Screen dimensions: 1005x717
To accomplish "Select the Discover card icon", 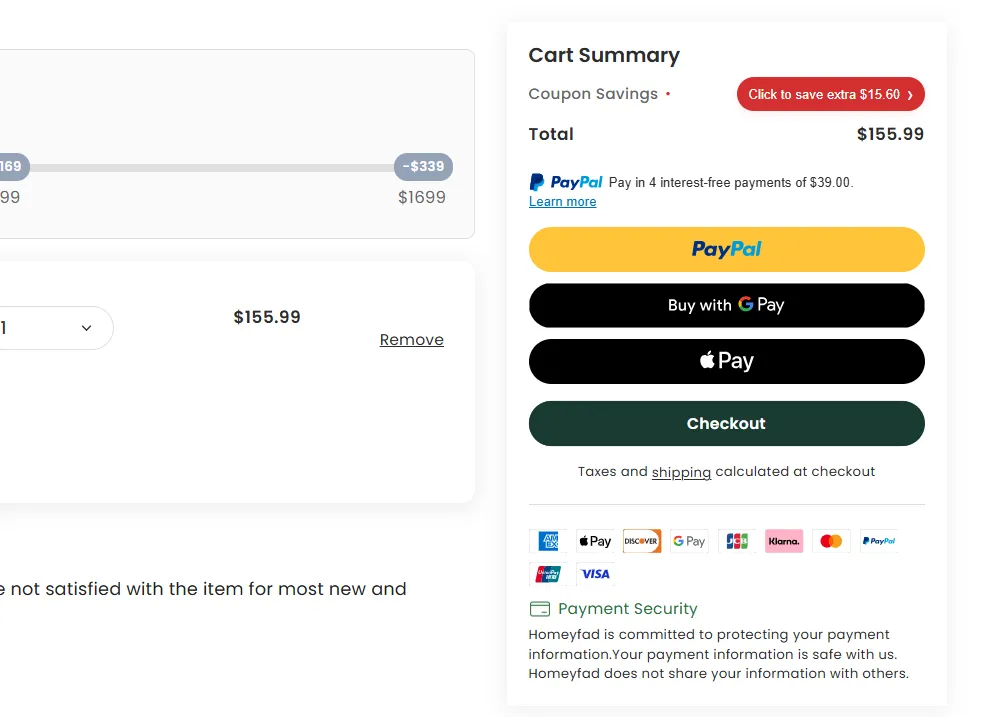I will point(642,540).
